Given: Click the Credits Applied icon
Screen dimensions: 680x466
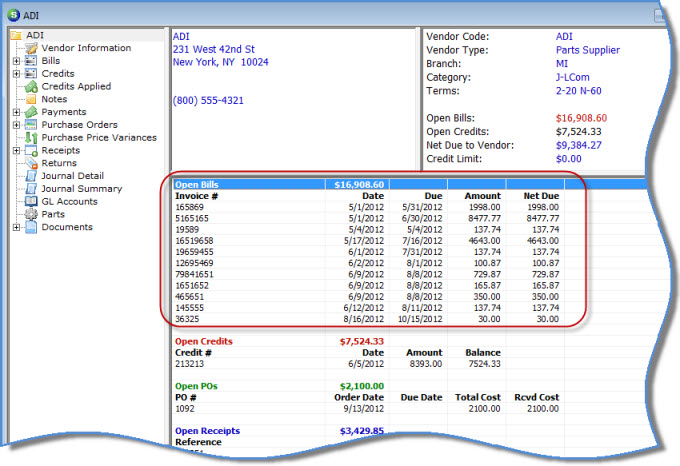Looking at the screenshot, I should pyautogui.click(x=31, y=86).
